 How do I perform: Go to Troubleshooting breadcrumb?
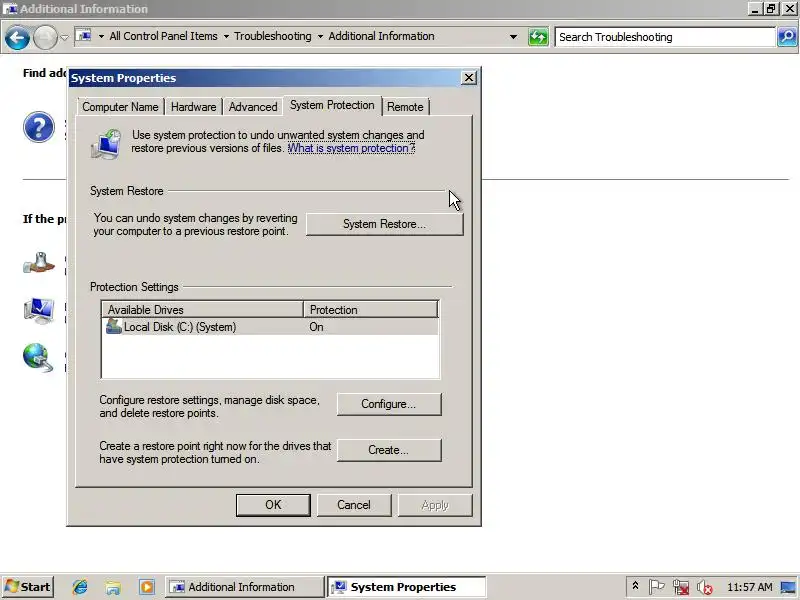point(272,36)
